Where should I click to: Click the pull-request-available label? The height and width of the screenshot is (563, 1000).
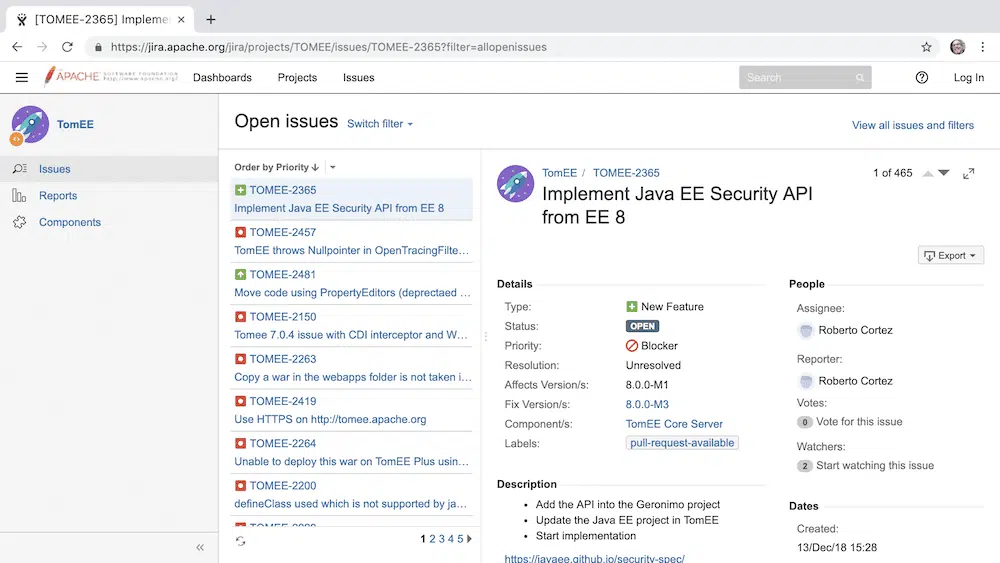click(682, 443)
